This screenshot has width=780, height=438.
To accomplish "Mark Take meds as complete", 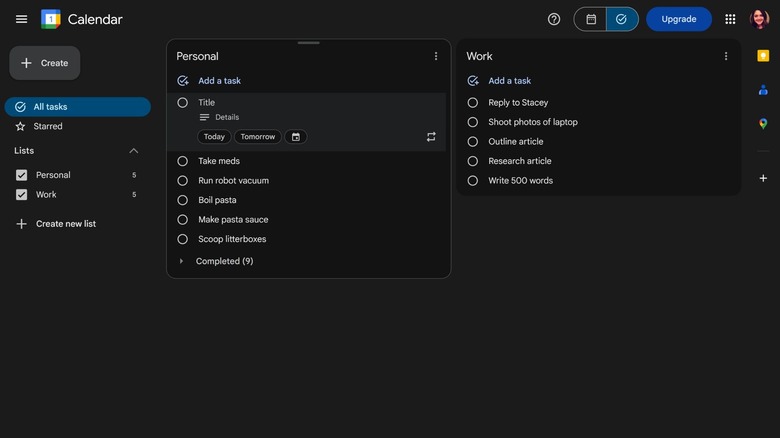I will click(182, 161).
